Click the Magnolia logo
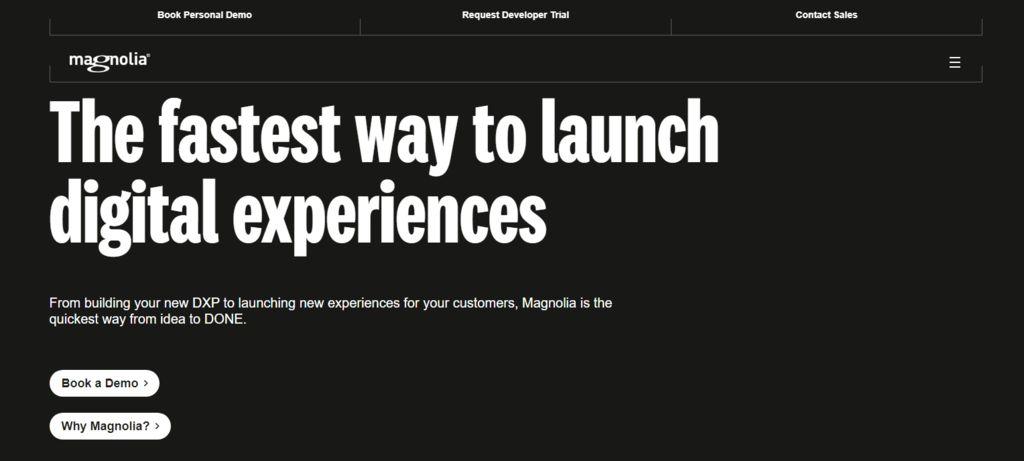This screenshot has height=461, width=1024. [x=109, y=61]
